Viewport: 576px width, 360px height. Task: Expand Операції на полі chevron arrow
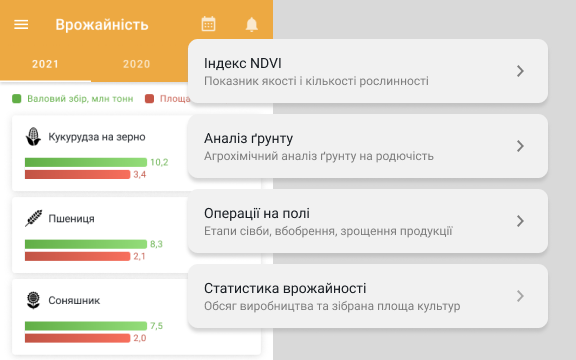click(520, 221)
